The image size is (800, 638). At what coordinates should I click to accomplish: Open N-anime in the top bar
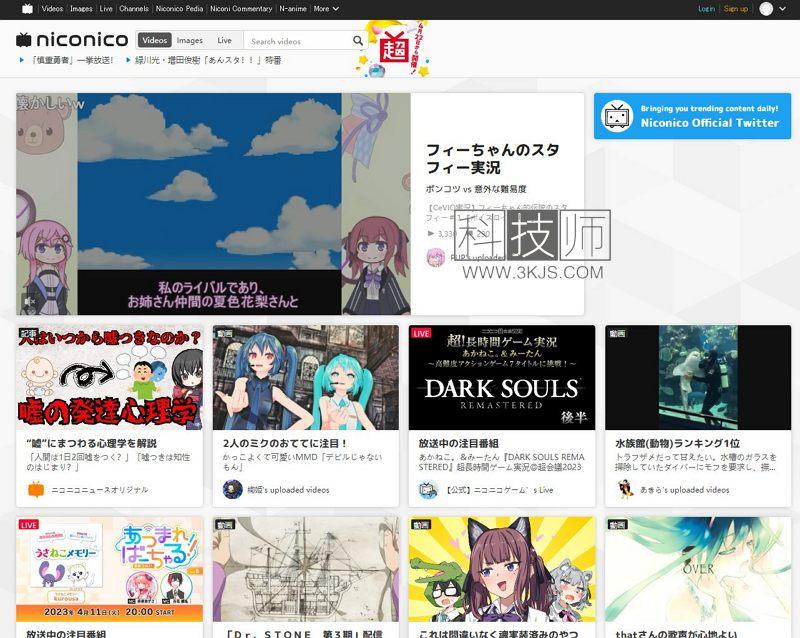point(293,9)
